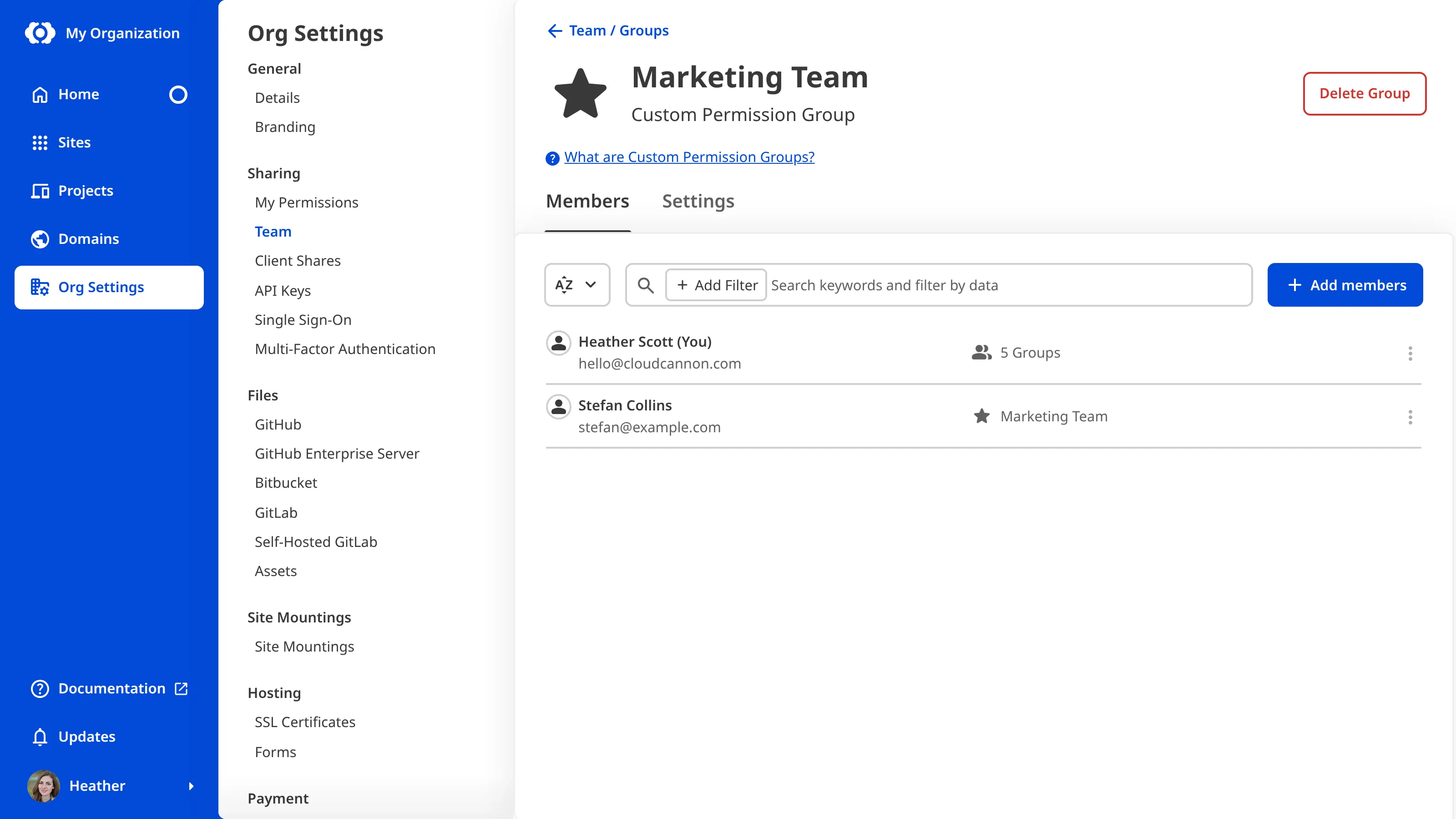Open Sites in the sidebar
Viewport: 1456px width, 819px height.
[x=109, y=142]
